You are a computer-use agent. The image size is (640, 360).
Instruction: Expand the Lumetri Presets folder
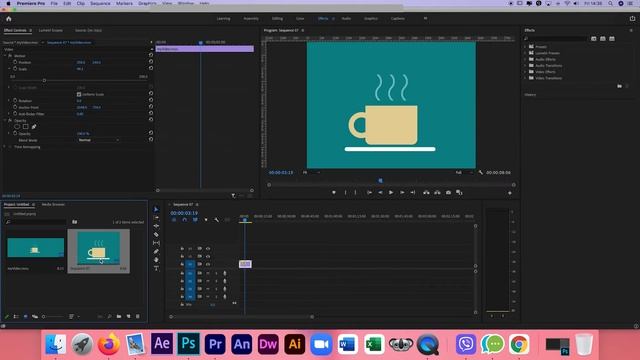click(525, 53)
